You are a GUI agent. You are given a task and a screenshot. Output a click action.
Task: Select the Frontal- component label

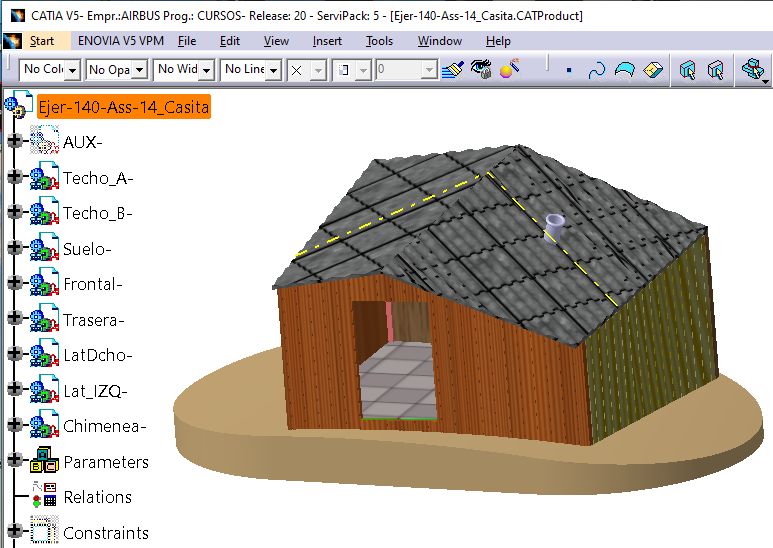pyautogui.click(x=93, y=285)
